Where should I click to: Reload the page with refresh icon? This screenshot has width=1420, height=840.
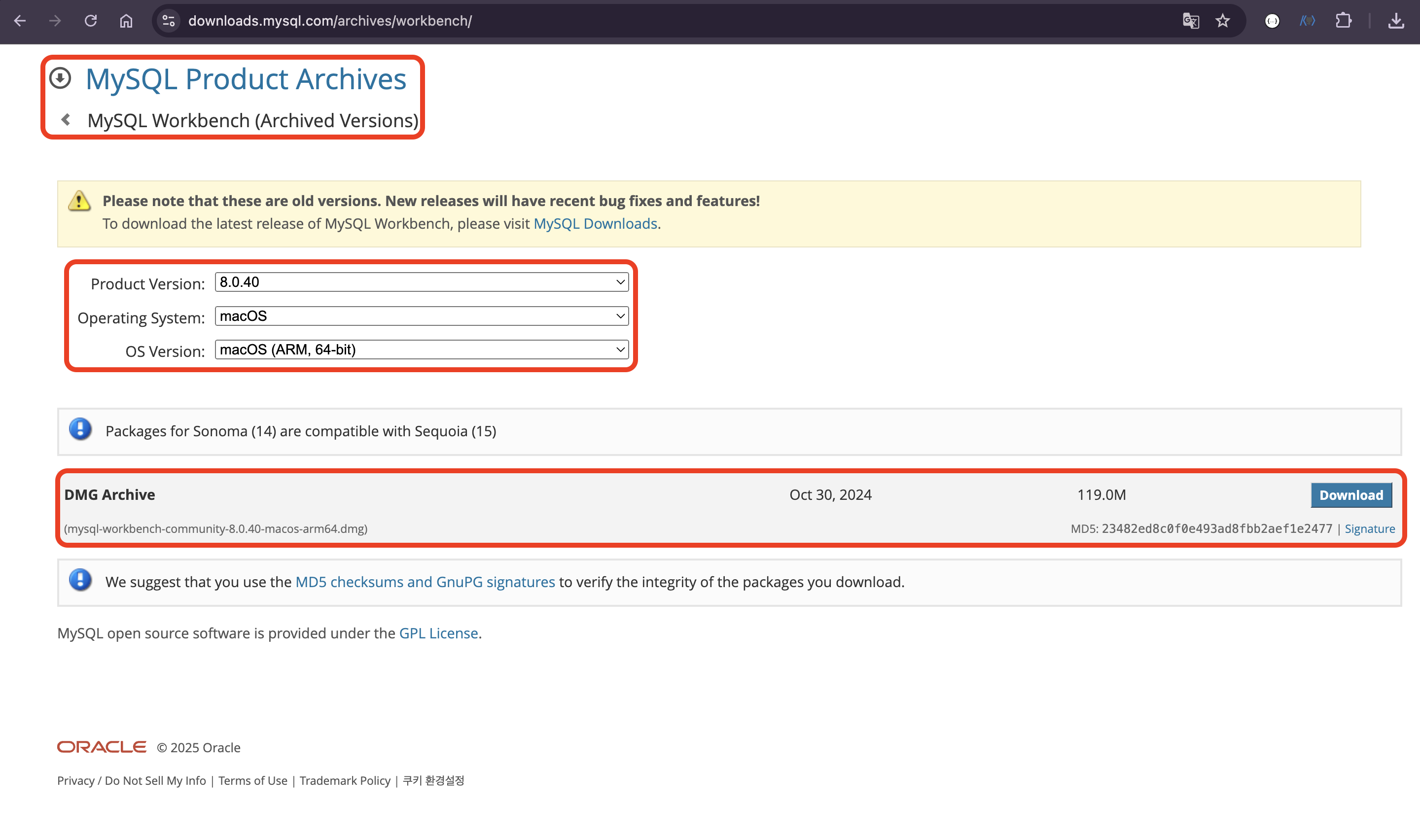(x=91, y=21)
